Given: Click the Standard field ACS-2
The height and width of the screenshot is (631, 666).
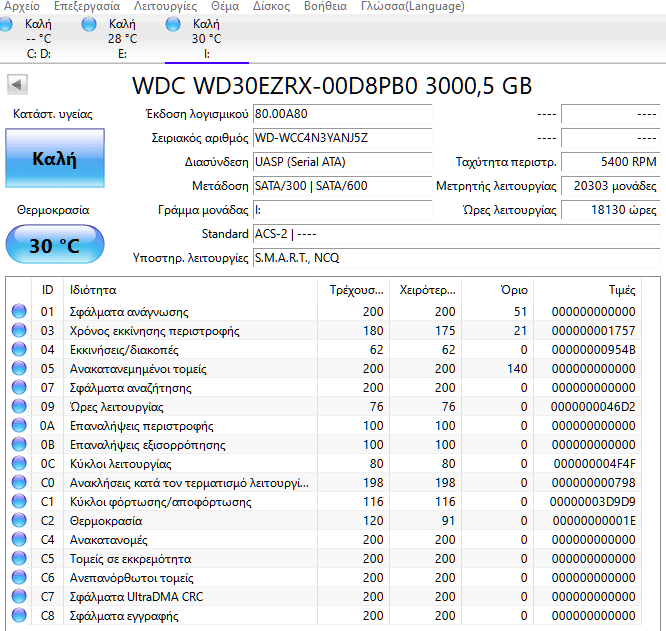Looking at the screenshot, I should pyautogui.click(x=457, y=234).
